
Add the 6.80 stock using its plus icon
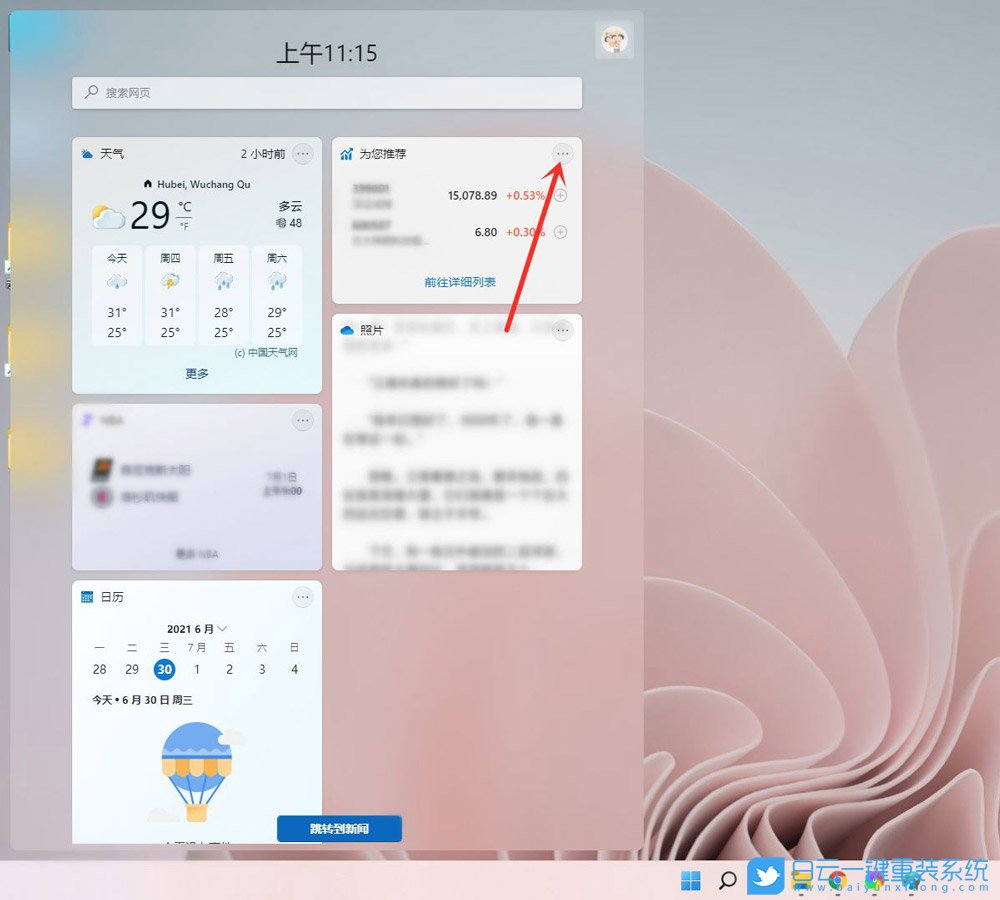click(560, 232)
